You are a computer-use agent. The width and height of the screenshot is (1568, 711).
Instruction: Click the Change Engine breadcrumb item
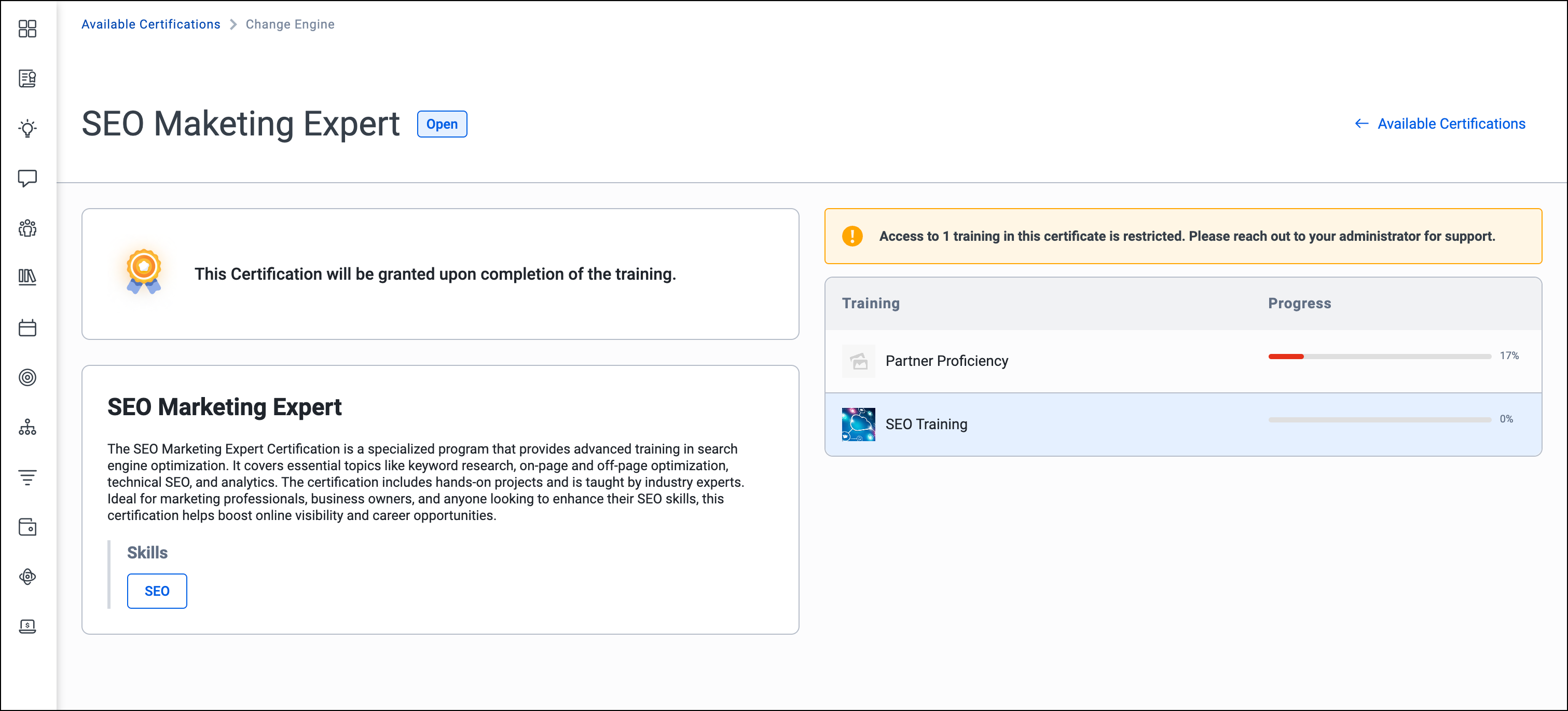pyautogui.click(x=291, y=24)
